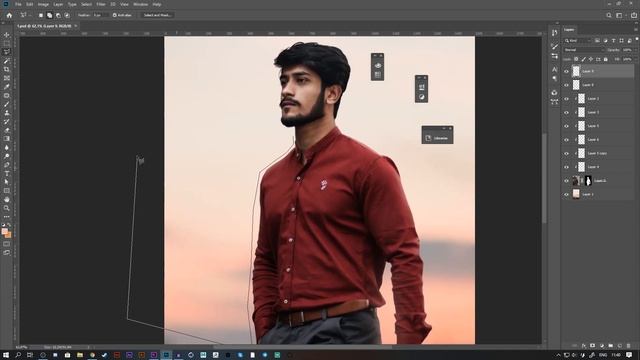Click the Lock all layer icon
The height and width of the screenshot is (360, 640).
click(x=605, y=60)
